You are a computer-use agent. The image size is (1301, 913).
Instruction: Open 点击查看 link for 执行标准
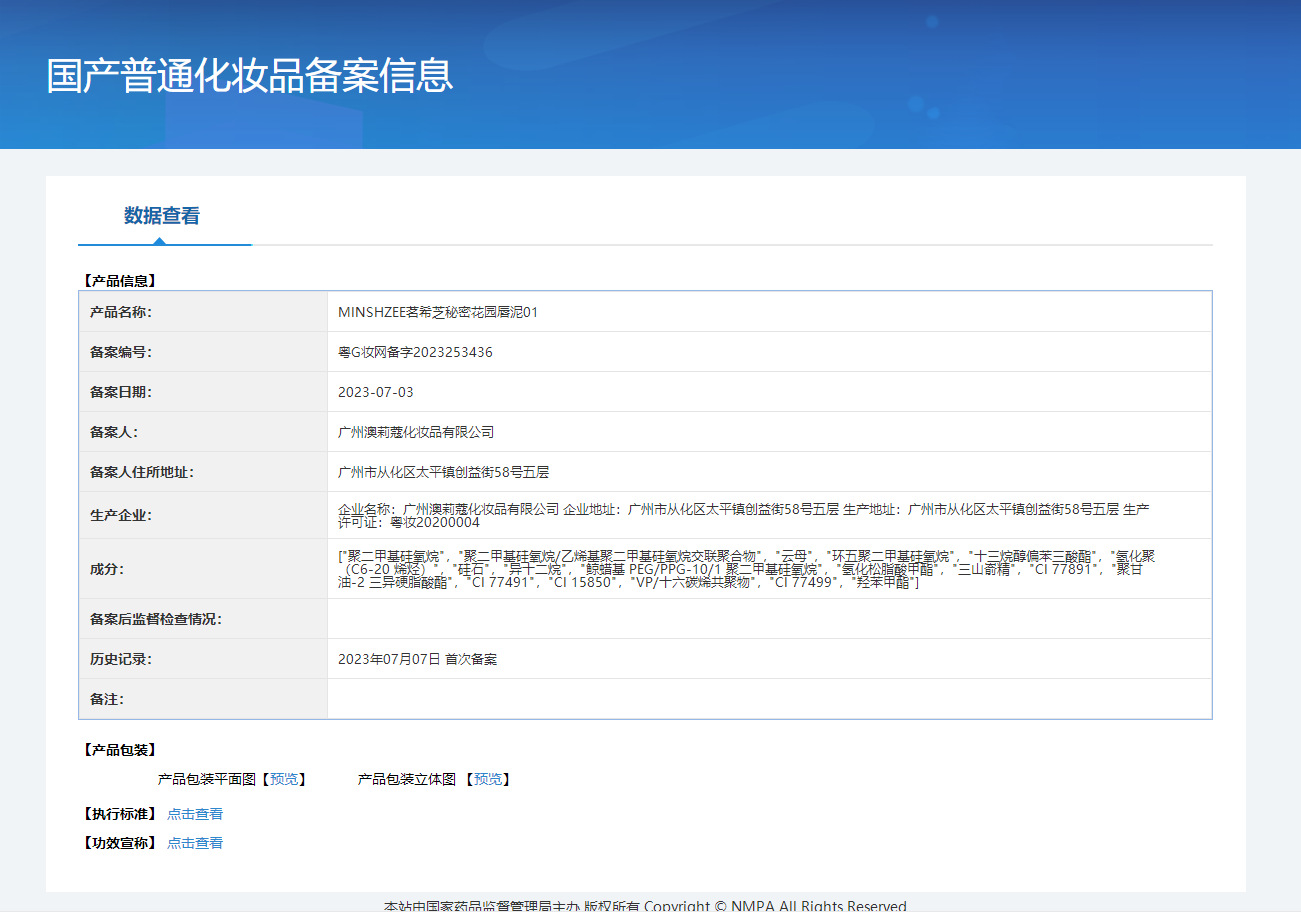pyautogui.click(x=195, y=814)
